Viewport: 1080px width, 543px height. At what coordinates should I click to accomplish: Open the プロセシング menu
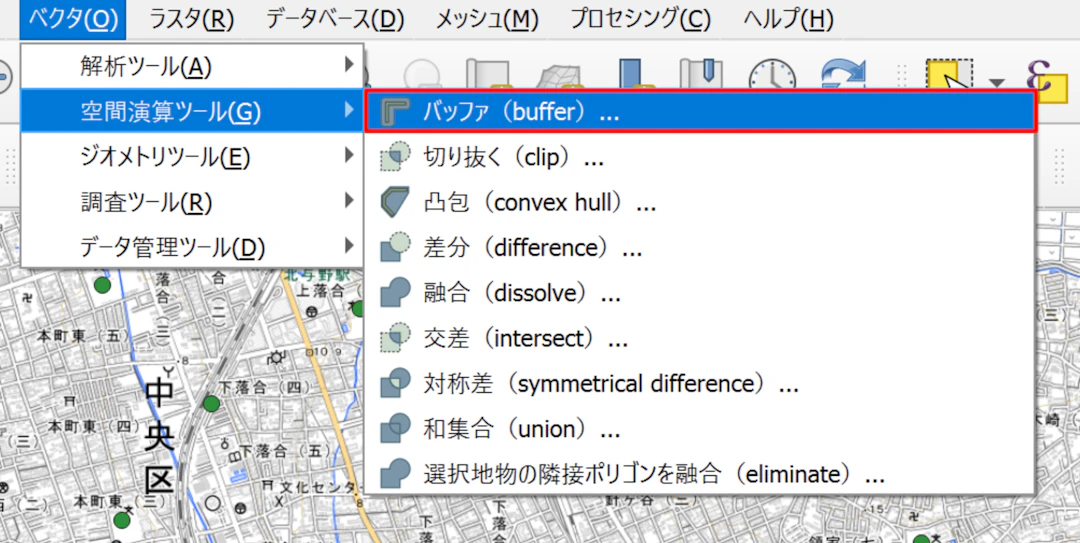pyautogui.click(x=640, y=18)
